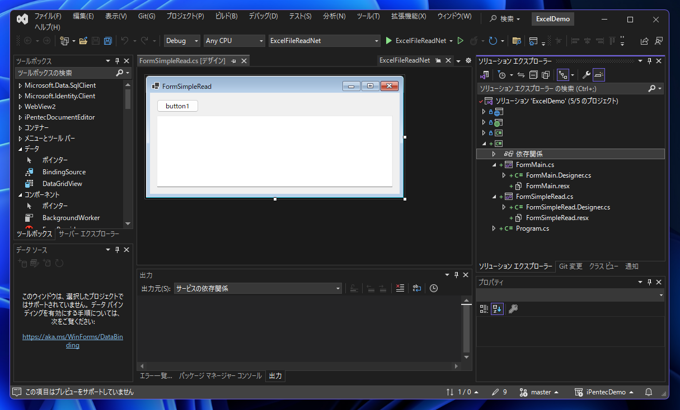Switch to the Git changes (Git 変更) tab
The image size is (680, 410).
click(570, 266)
